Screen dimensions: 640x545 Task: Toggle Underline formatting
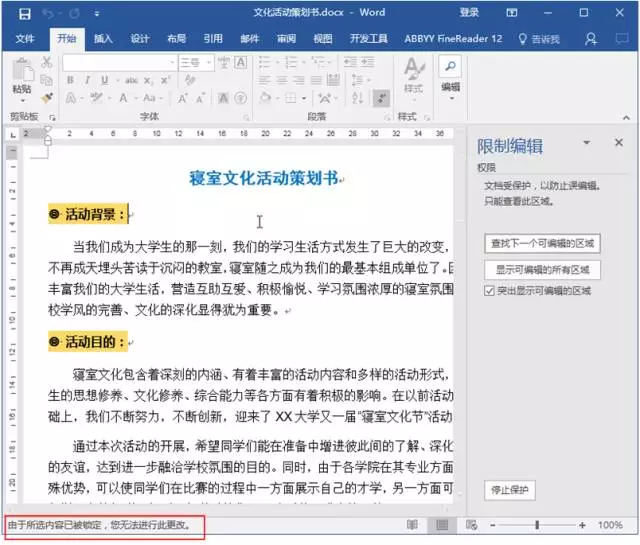(x=104, y=80)
